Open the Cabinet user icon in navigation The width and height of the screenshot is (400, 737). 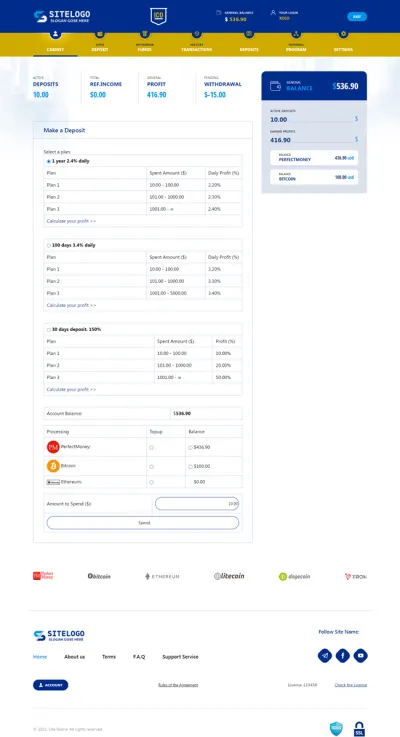coord(55,34)
